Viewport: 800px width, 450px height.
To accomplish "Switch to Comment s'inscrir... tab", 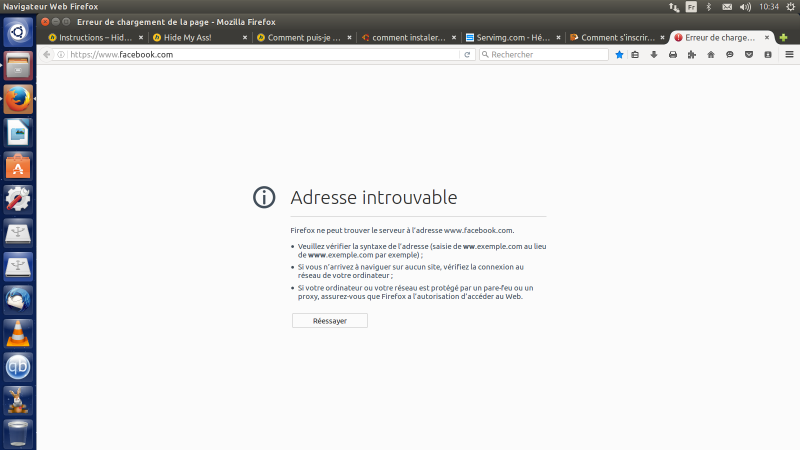I will point(617,38).
